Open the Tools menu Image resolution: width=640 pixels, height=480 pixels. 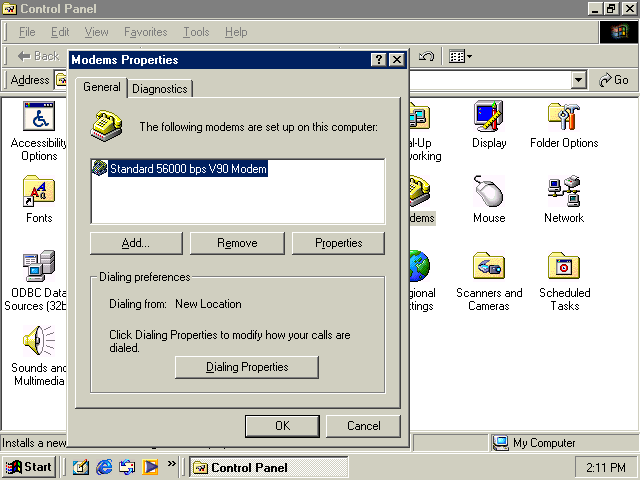tap(196, 32)
